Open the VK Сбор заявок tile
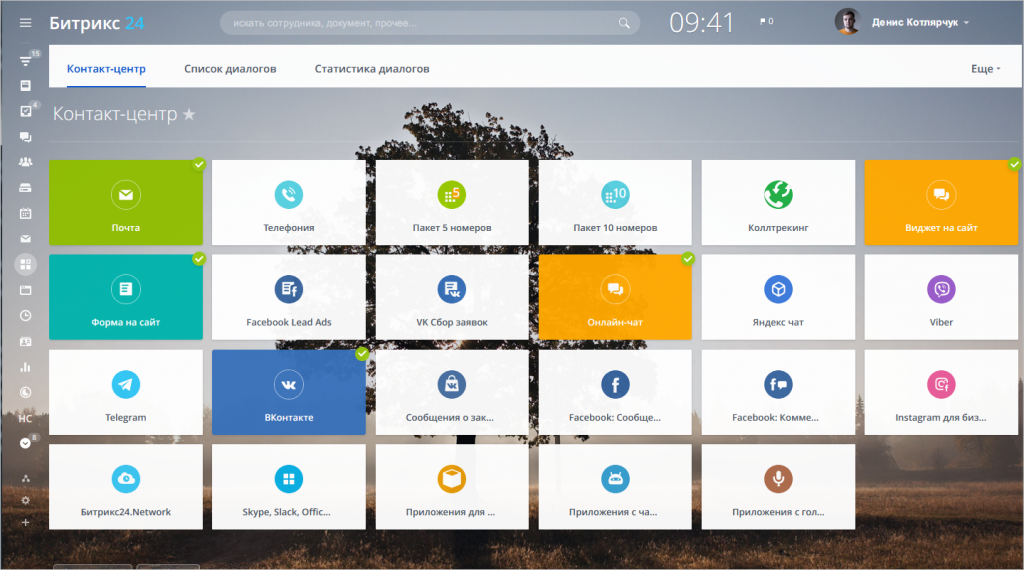 (x=452, y=297)
